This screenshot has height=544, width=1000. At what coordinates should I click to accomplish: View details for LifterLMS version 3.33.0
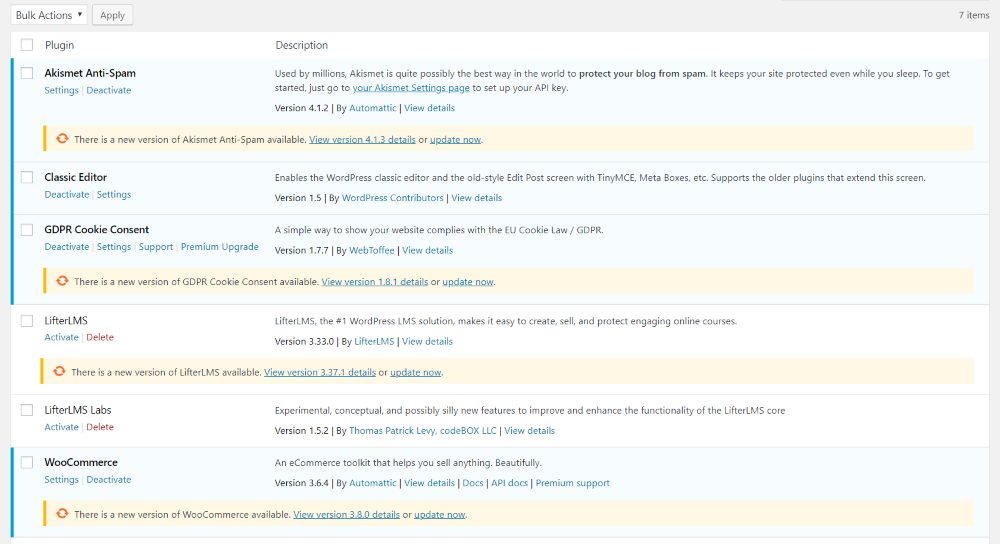pyautogui.click(x=427, y=341)
